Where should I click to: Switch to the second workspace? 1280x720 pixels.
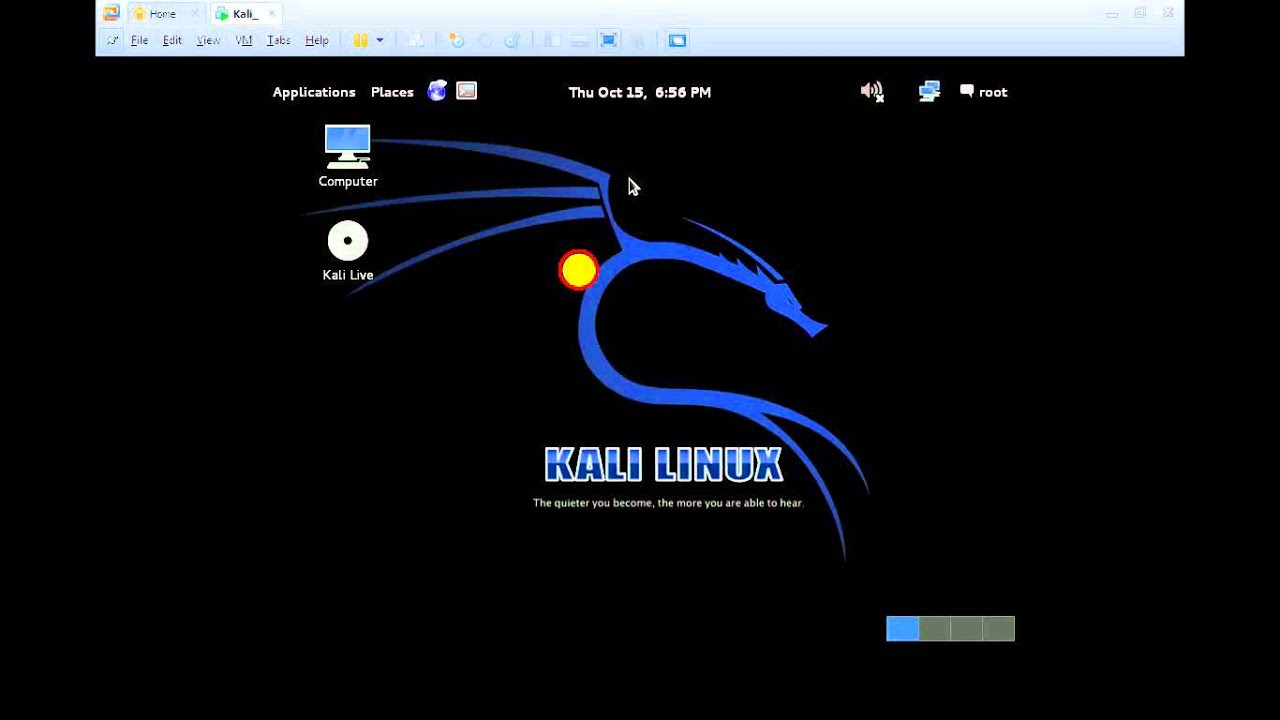point(935,628)
